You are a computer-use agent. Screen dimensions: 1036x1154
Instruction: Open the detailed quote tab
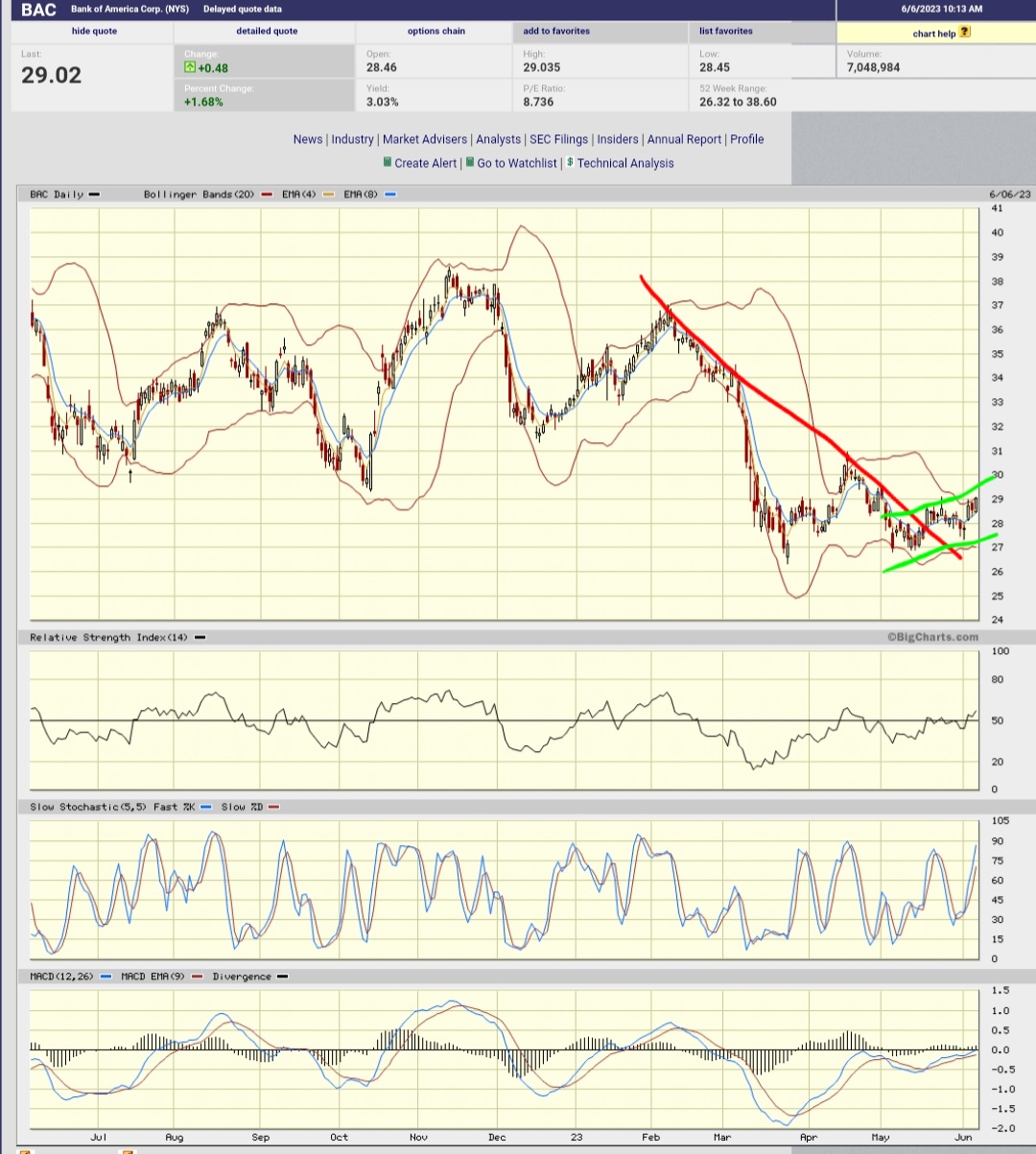tap(267, 32)
